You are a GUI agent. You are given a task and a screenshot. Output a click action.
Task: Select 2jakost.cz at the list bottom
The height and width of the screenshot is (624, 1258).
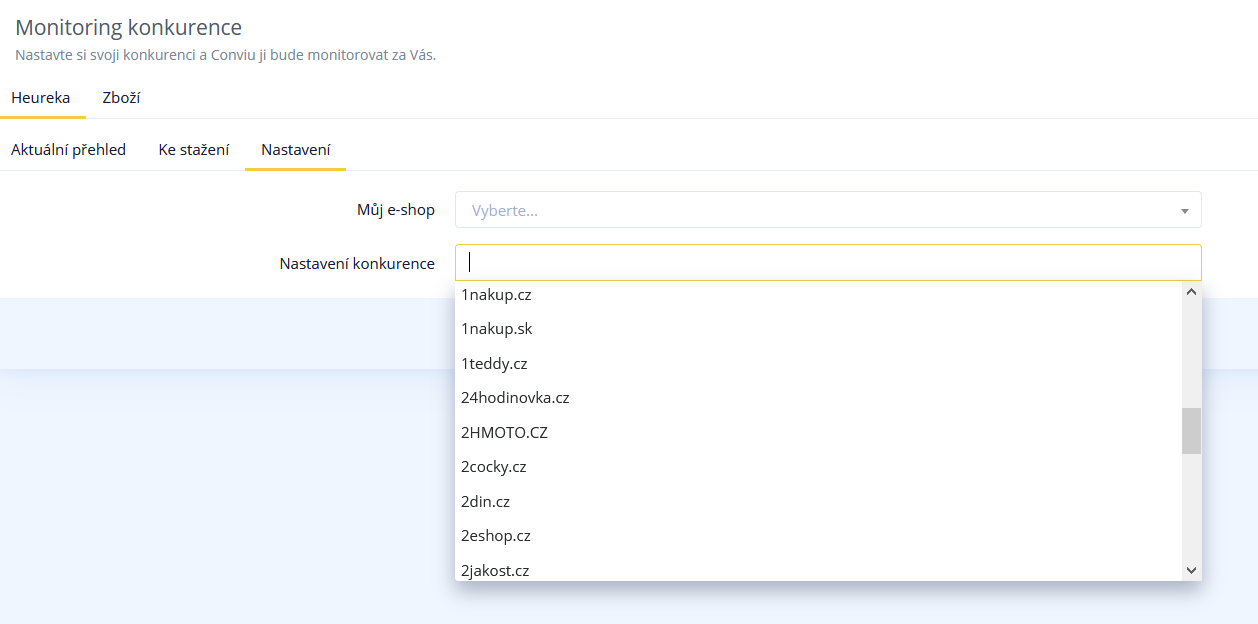coord(494,570)
